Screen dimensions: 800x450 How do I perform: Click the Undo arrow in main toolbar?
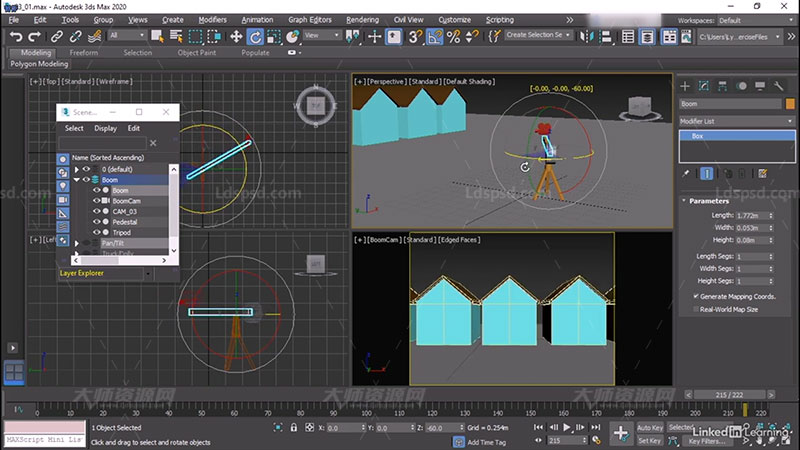16,36
